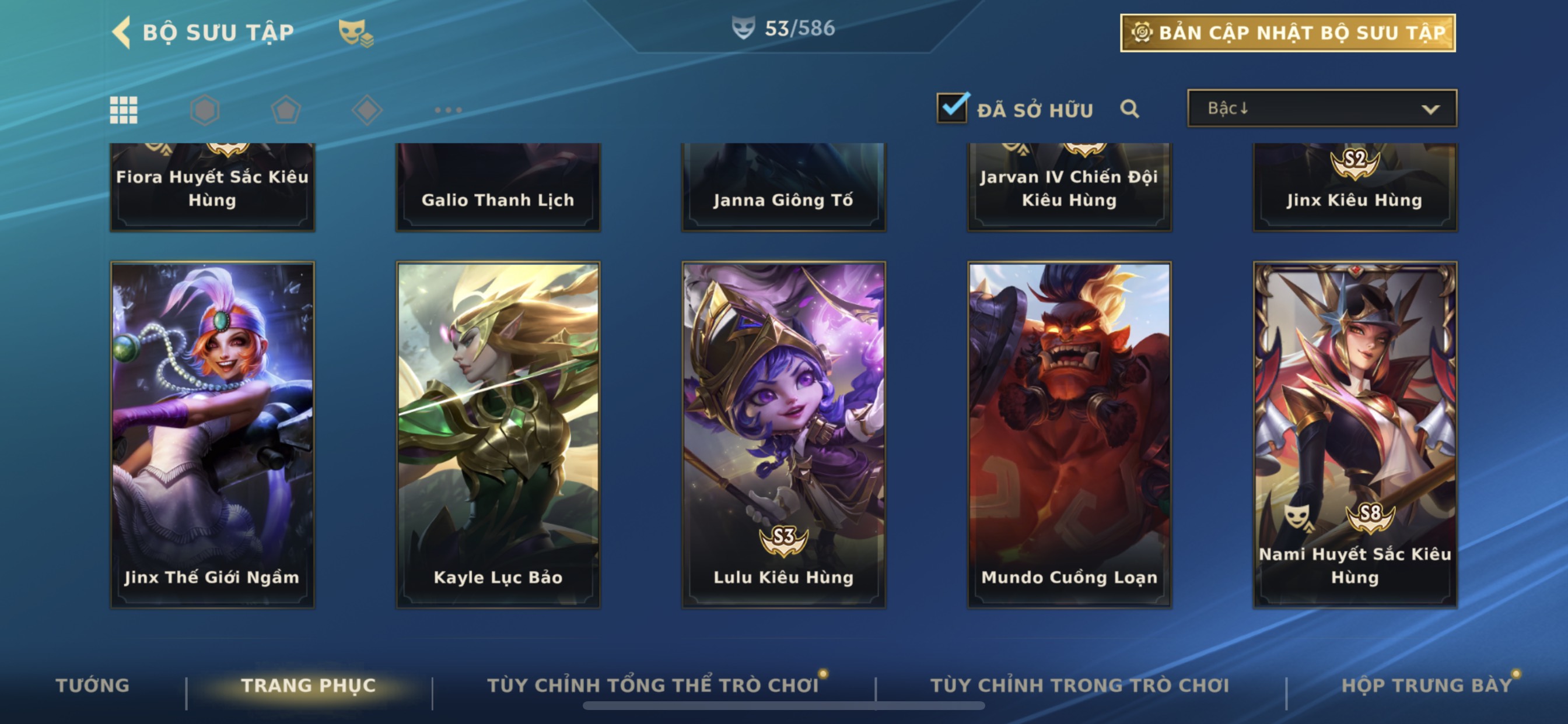Open the Lulu Kiêu Hùng skin card
This screenshot has height=724, width=1568.
point(784,434)
